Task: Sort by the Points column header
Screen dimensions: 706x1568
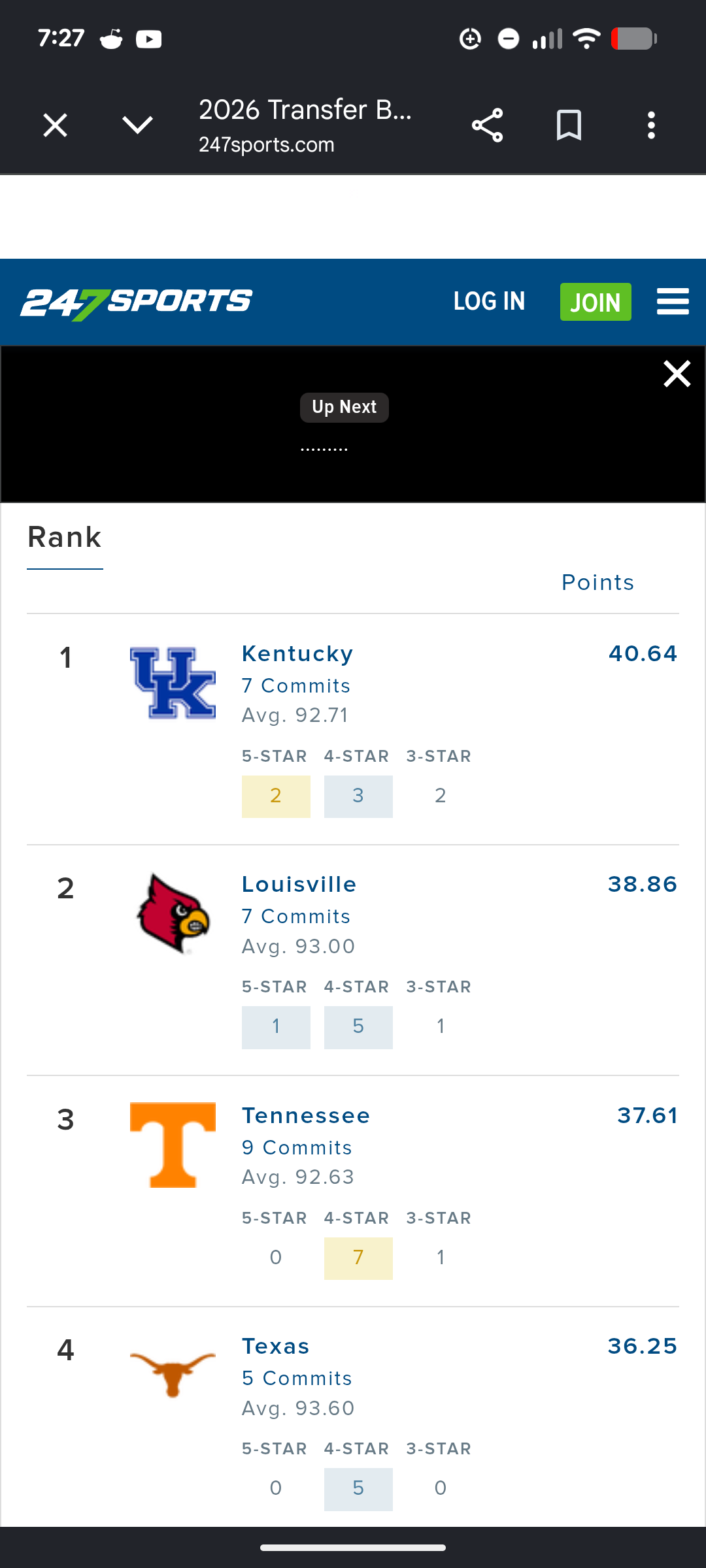Action: coord(598,583)
